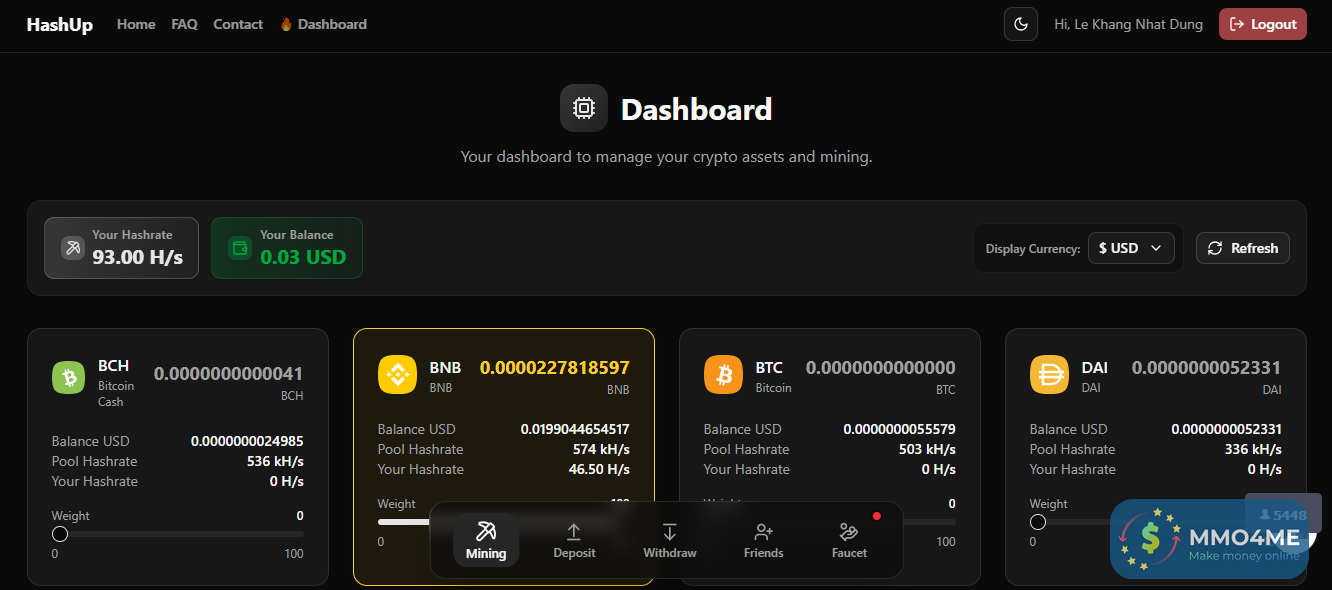Screen dimensions: 1332x590
Task: Adjust the DAI weight slider handle
Action: click(1038, 522)
